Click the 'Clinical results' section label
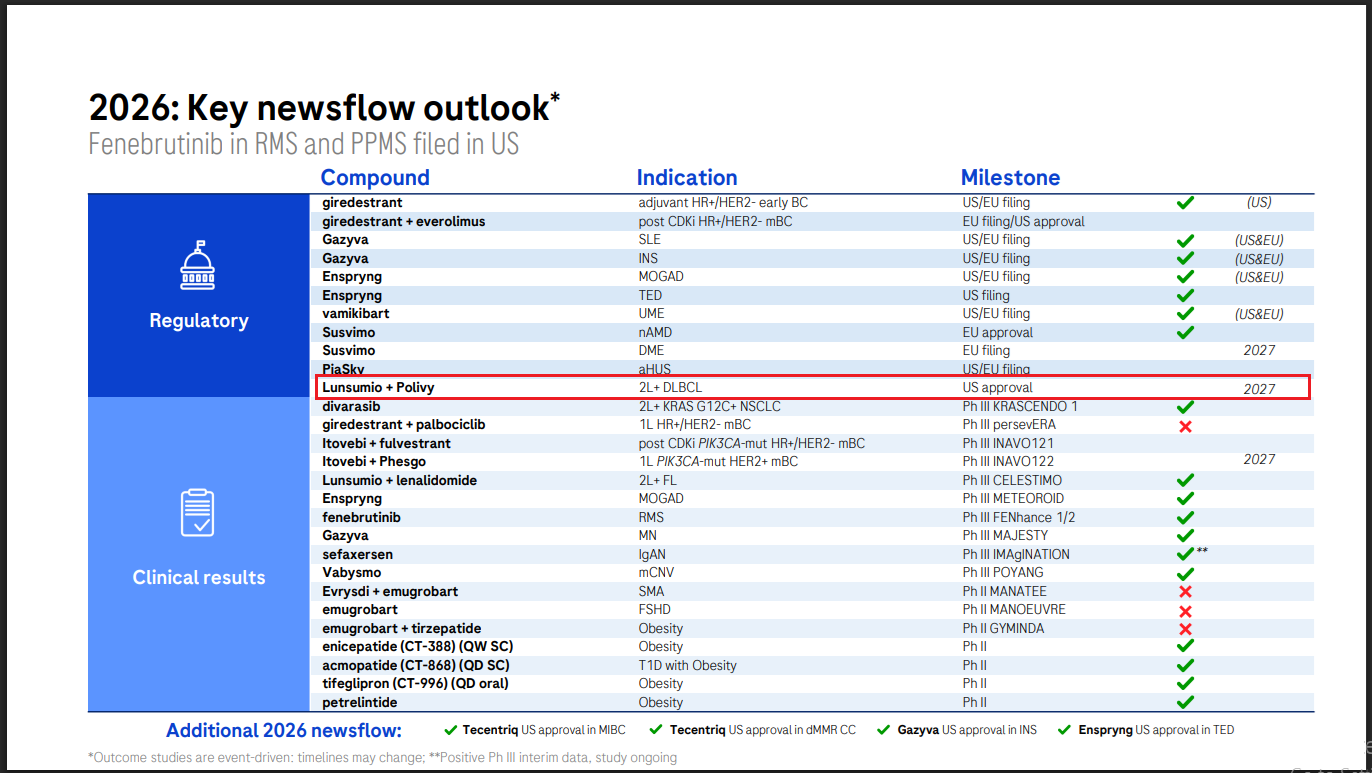Image resolution: width=1372 pixels, height=773 pixels. pos(199,577)
